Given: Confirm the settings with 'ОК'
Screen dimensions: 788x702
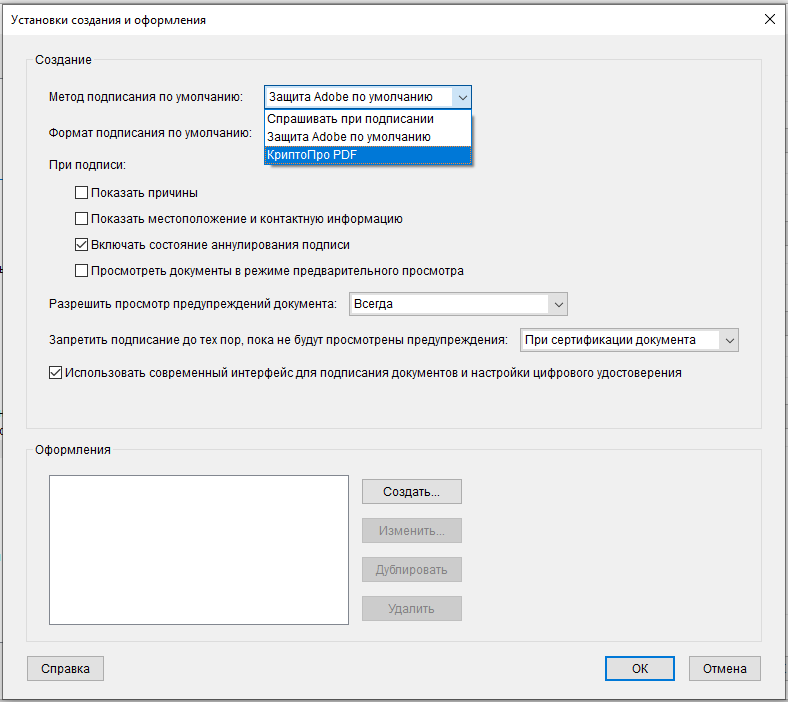Looking at the screenshot, I should tap(640, 669).
